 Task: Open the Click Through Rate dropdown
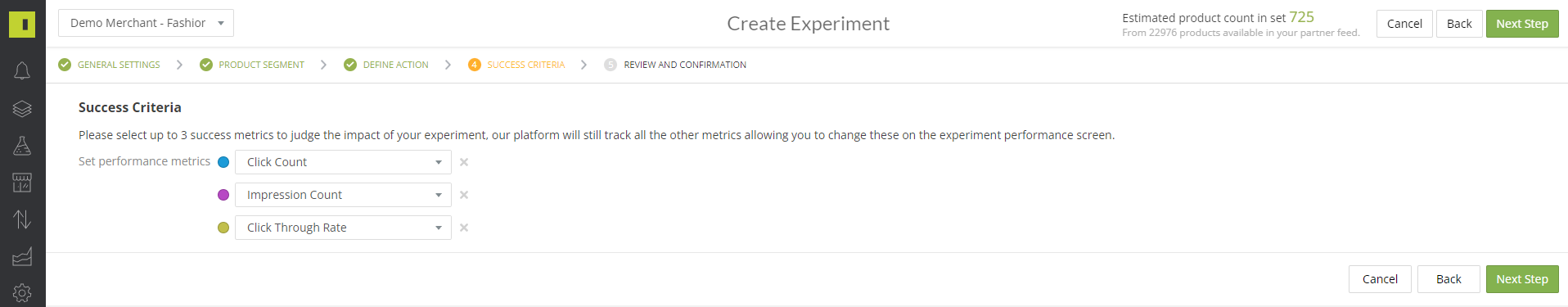click(x=343, y=228)
